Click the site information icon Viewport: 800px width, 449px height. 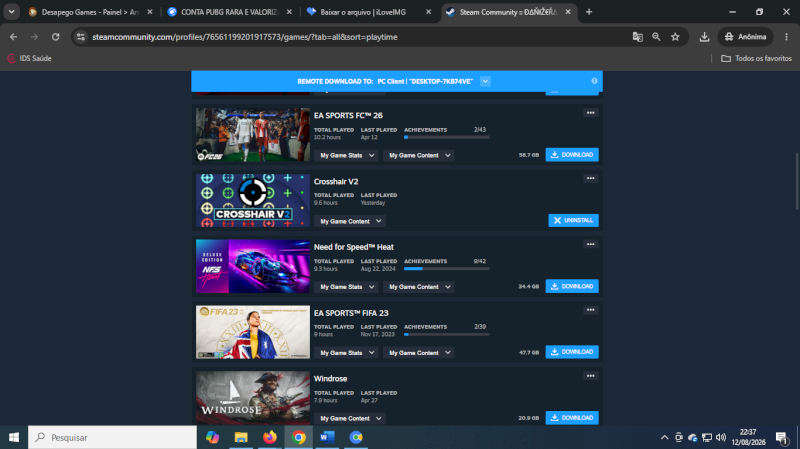(x=81, y=37)
